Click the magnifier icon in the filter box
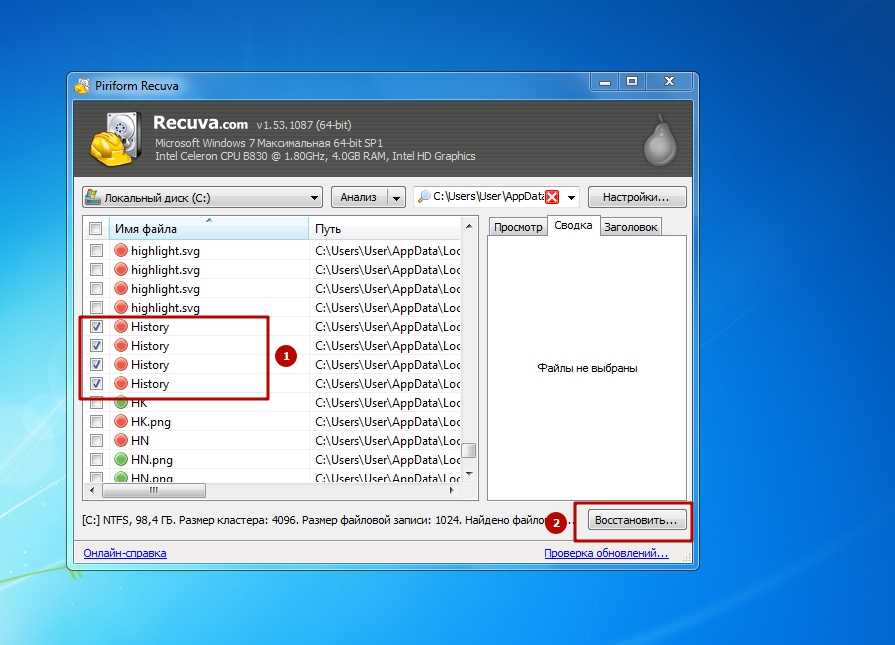 click(424, 197)
